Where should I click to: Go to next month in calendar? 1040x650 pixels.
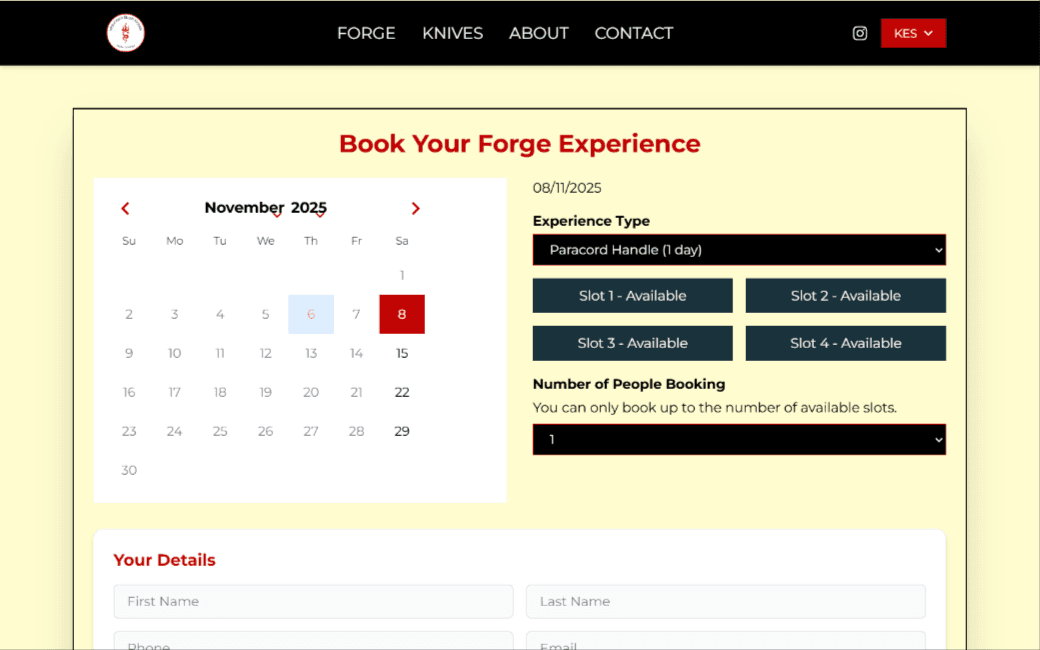click(x=416, y=208)
